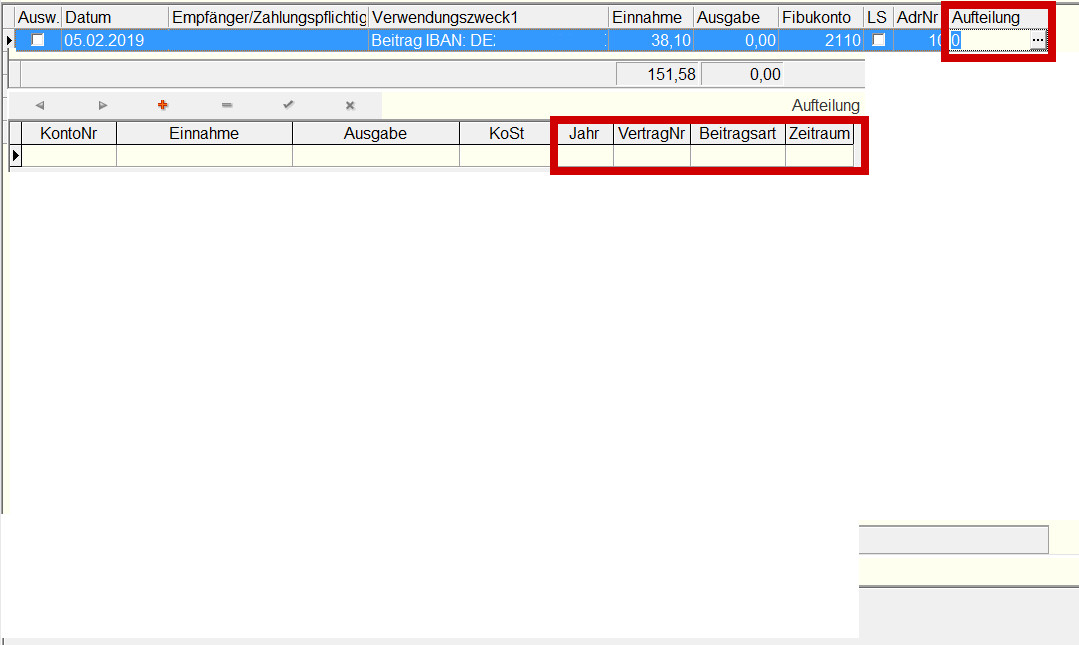The image size is (1079, 645).
Task: Select the VertragNr cell in split grid
Action: pyautogui.click(x=651, y=156)
